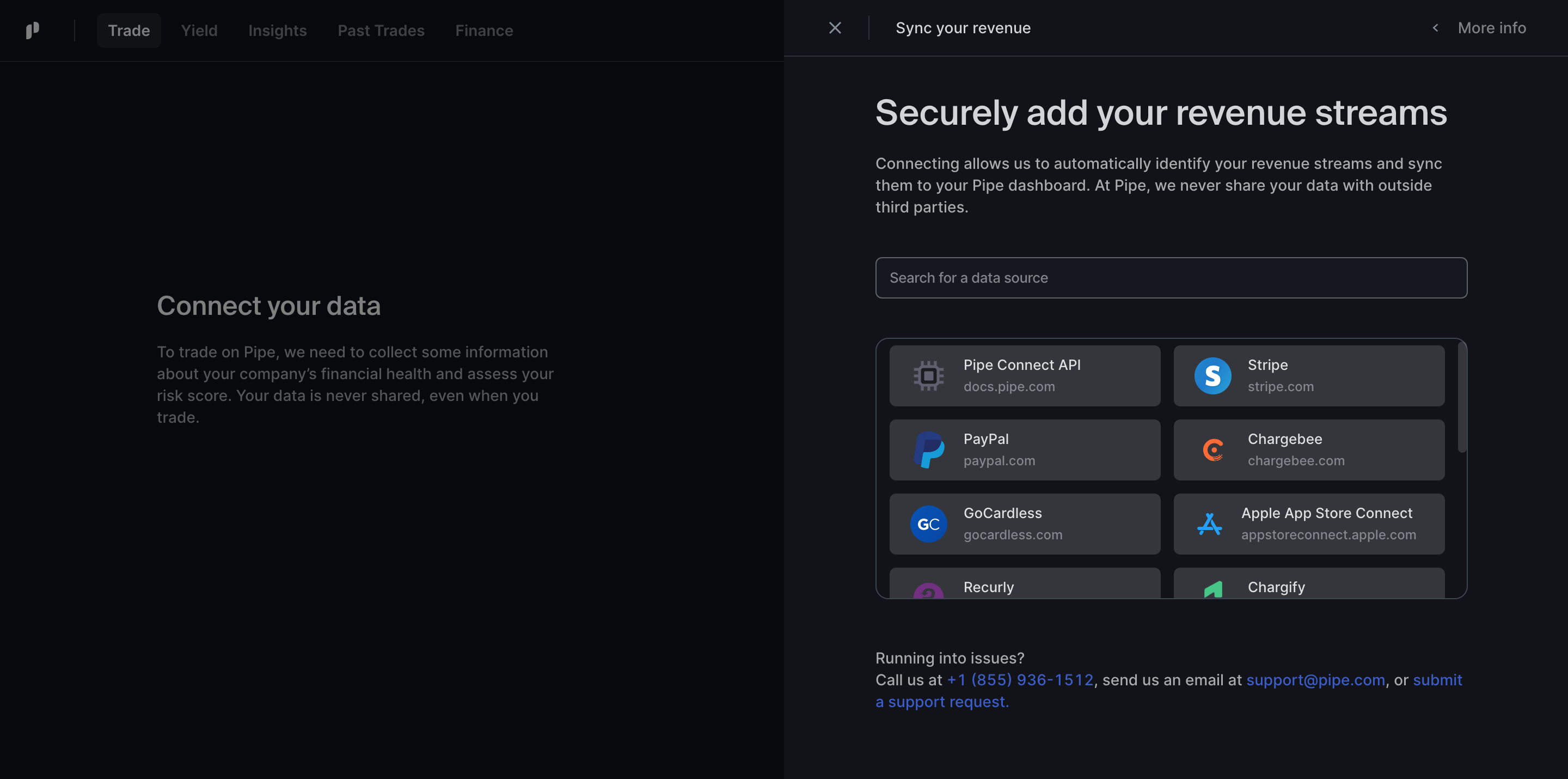Connect the GoCardless data source

pyautogui.click(x=1025, y=524)
